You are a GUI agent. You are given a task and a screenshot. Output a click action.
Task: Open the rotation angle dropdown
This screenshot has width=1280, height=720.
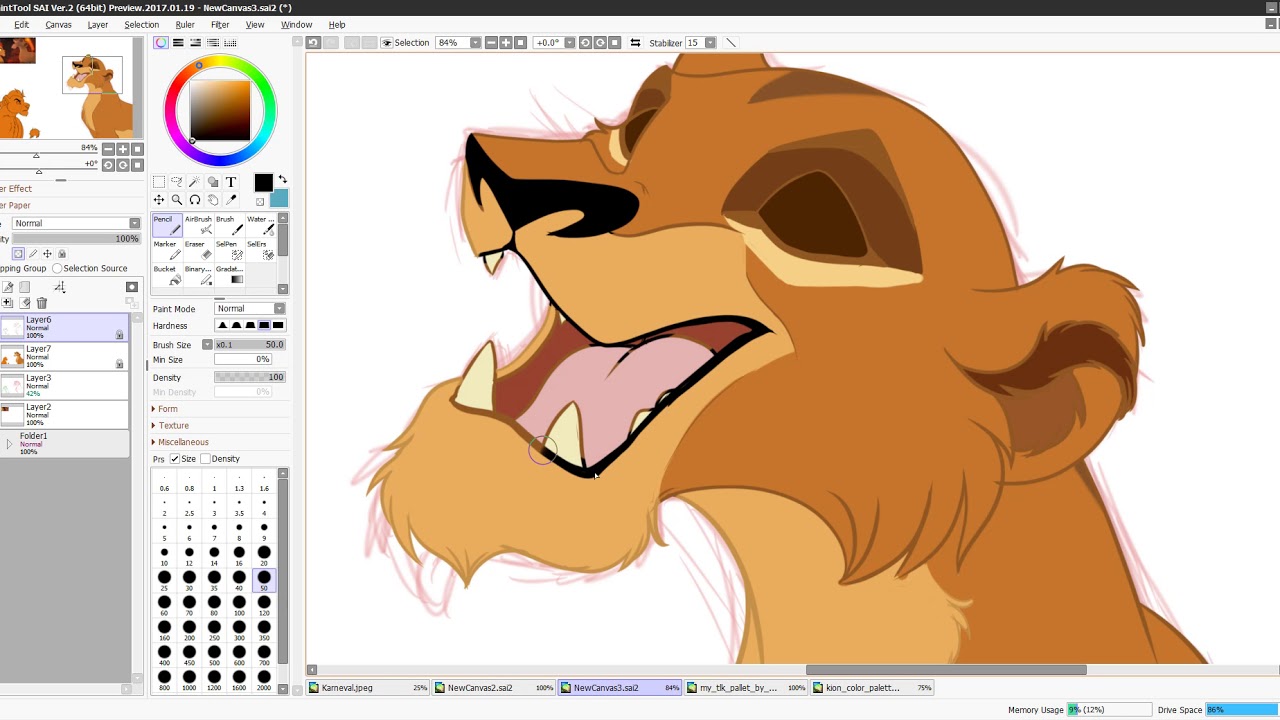click(569, 43)
